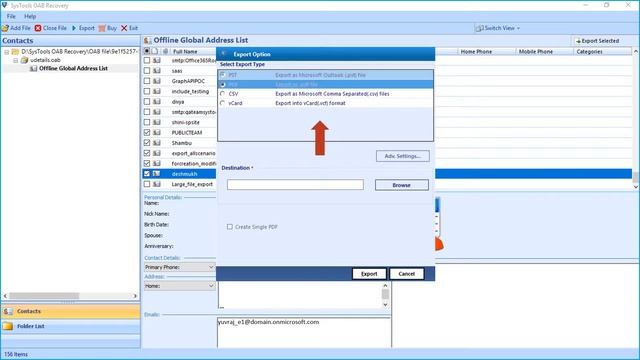Click the contact card icon for PUBLICTEAM
The height and width of the screenshot is (360, 640).
157,133
